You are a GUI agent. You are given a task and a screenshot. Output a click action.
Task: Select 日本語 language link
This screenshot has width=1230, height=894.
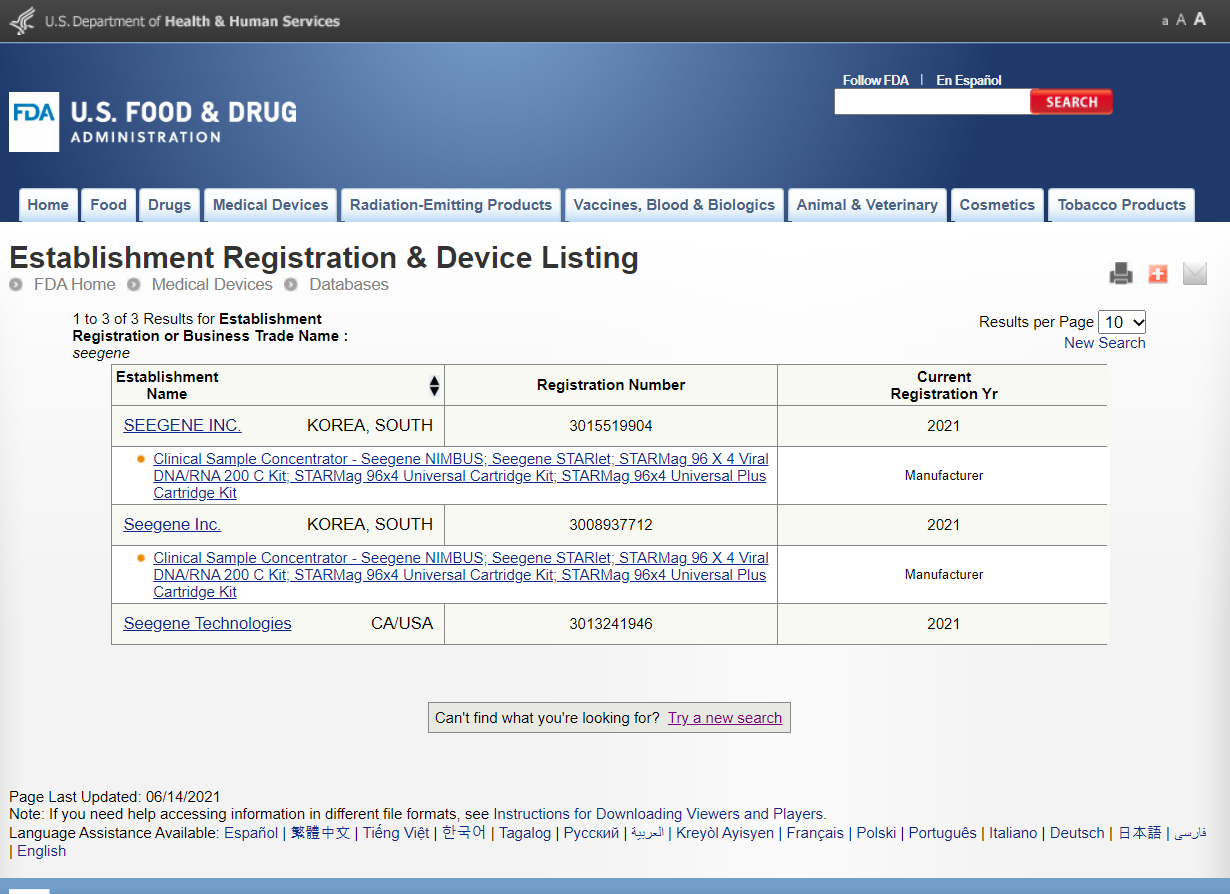pos(1139,833)
